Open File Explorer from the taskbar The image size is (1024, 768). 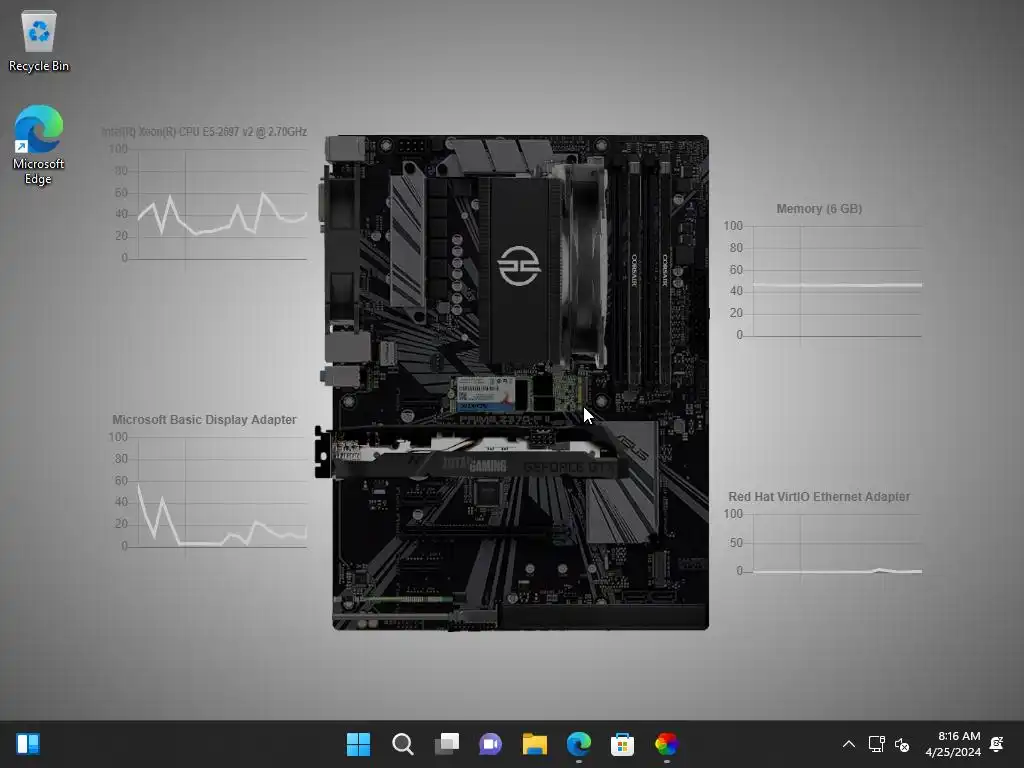(534, 744)
